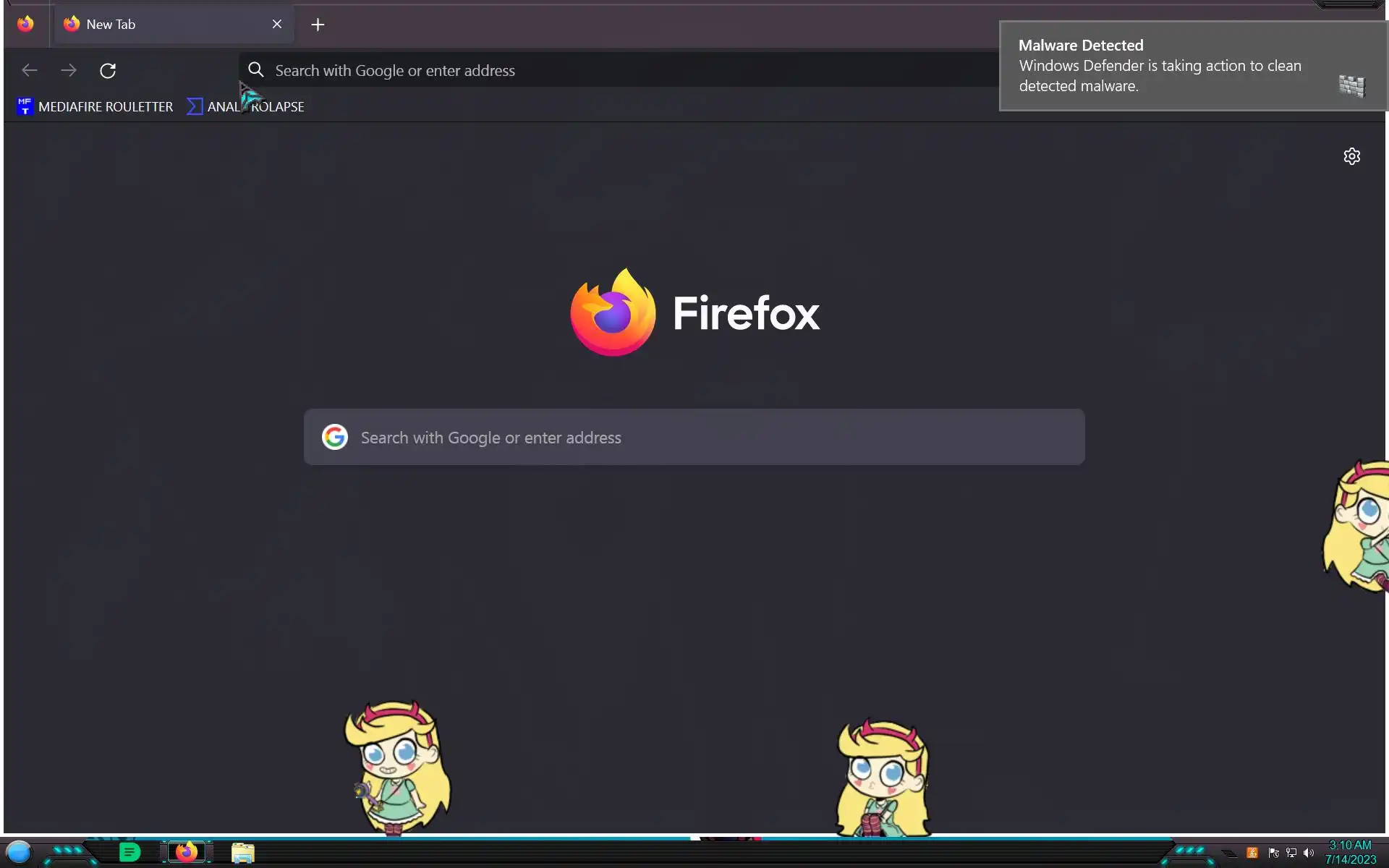Click the Windows Defender notification icon
Screen dimensions: 1389x868
1351,85
